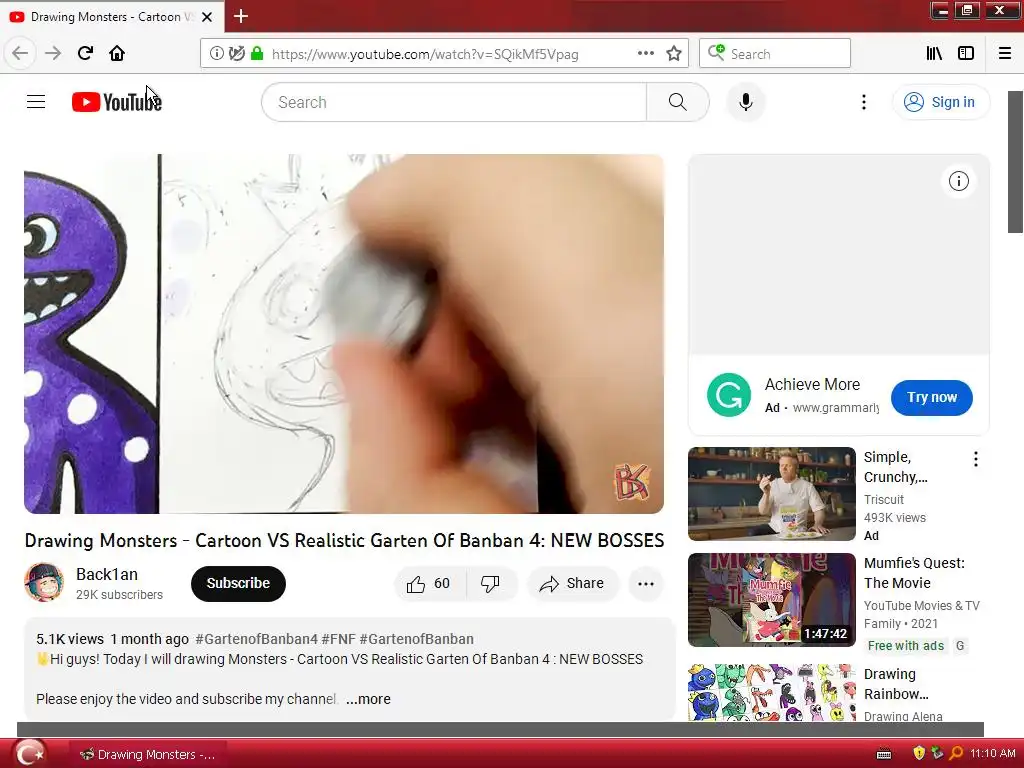
Task: Open Achieve More ad title
Action: tap(812, 384)
